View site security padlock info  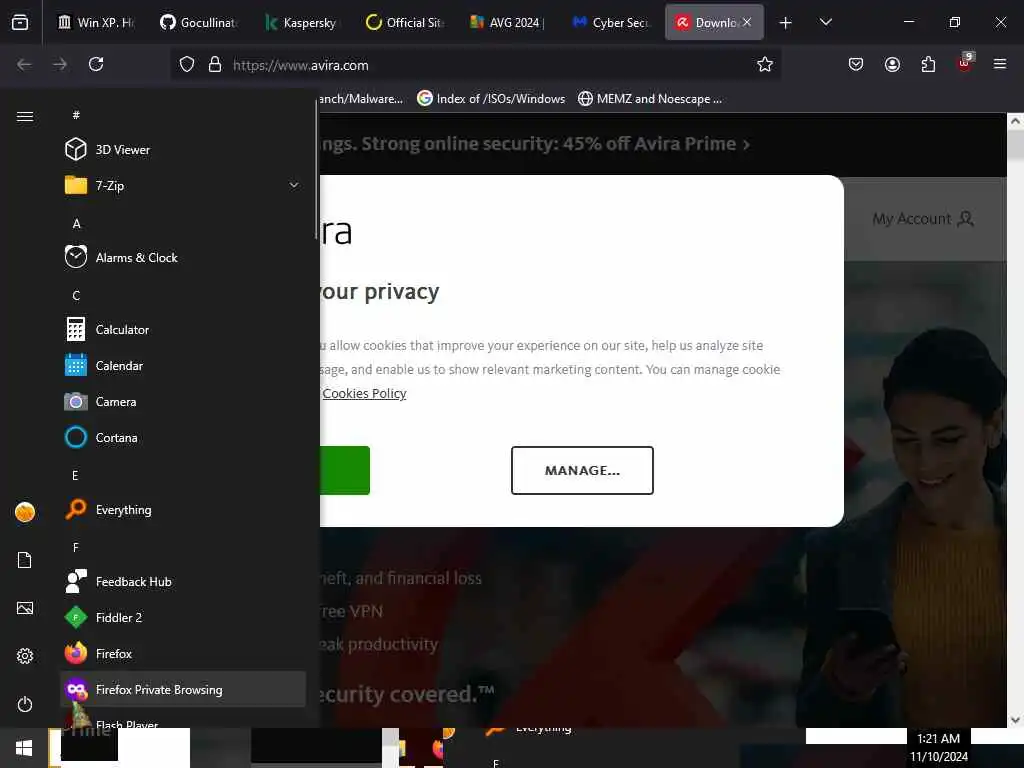click(x=215, y=65)
